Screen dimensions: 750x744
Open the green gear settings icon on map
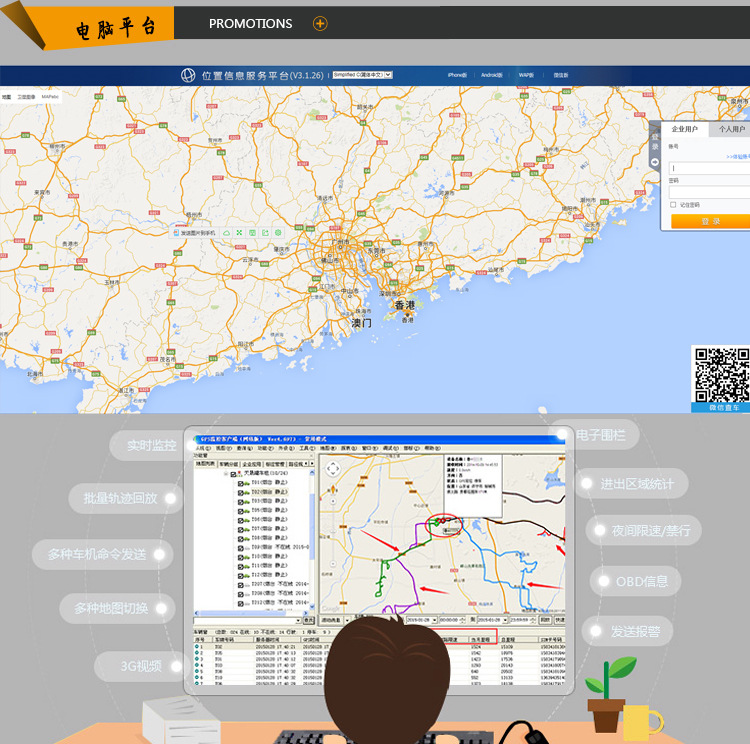[279, 232]
